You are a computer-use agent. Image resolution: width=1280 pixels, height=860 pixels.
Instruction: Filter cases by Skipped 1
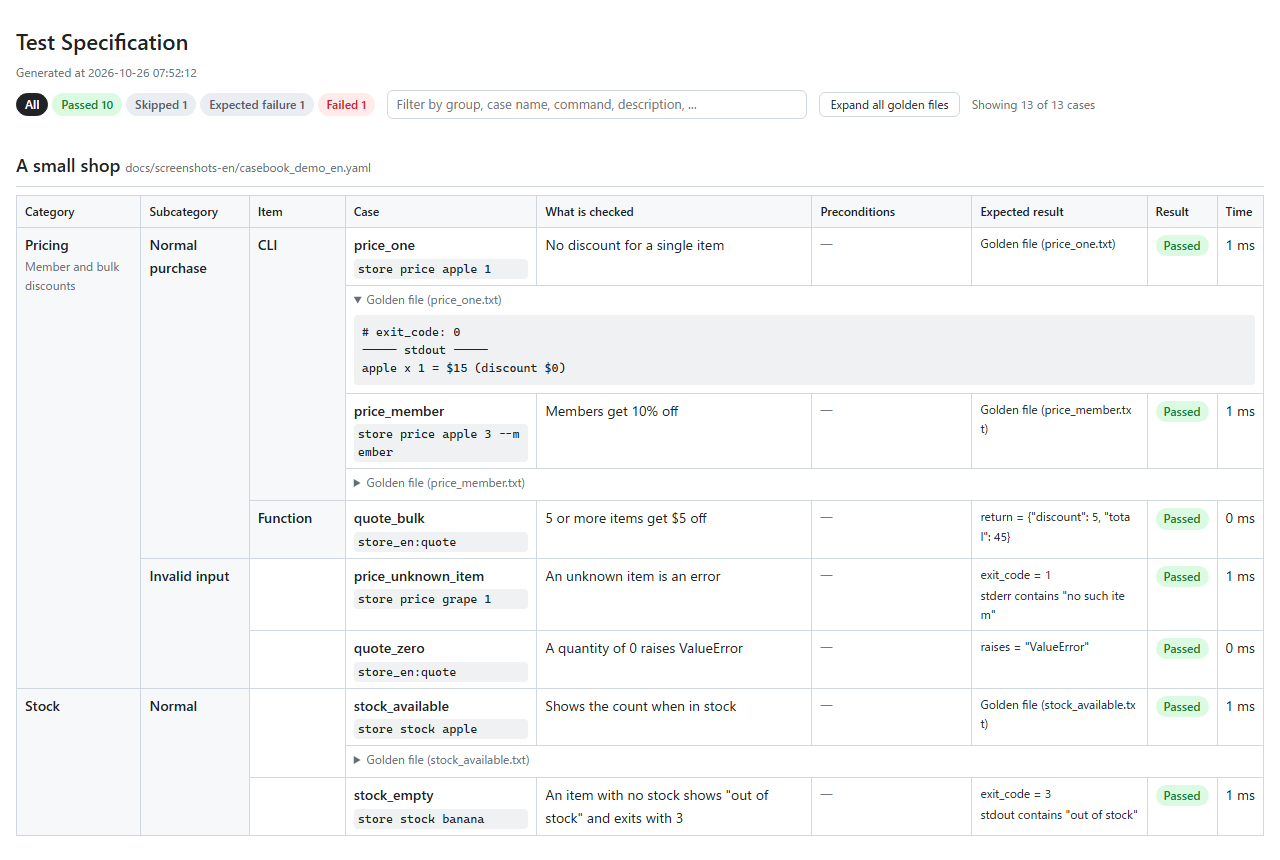[x=161, y=105]
